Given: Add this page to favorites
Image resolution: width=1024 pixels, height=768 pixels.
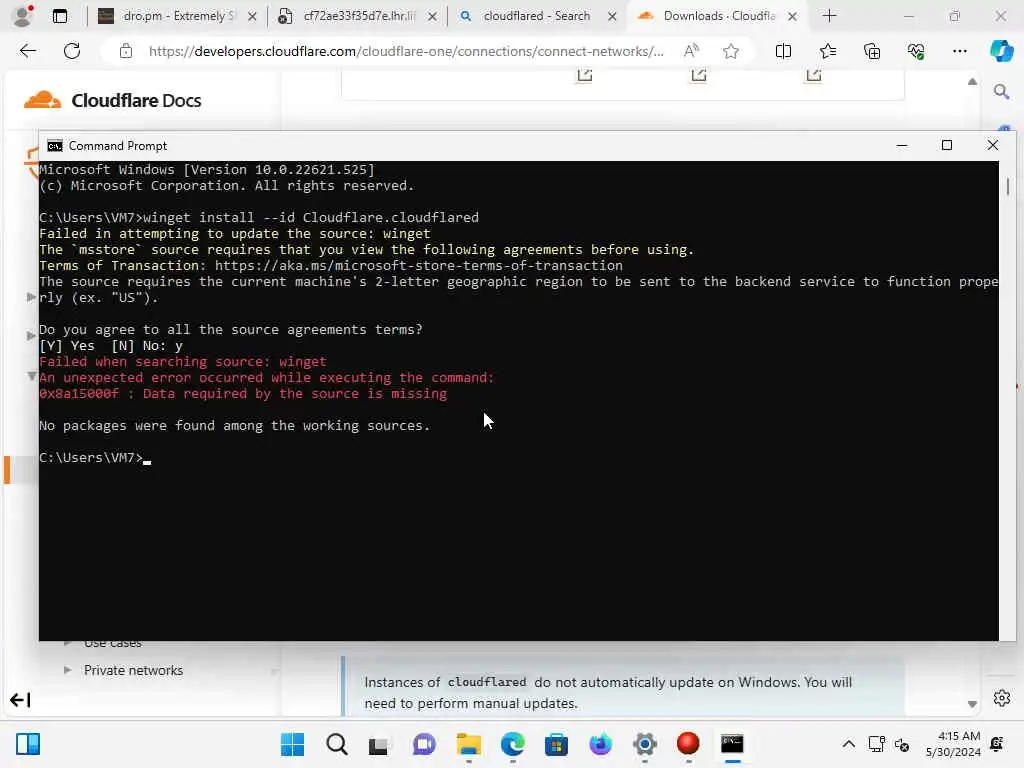Looking at the screenshot, I should 731,51.
